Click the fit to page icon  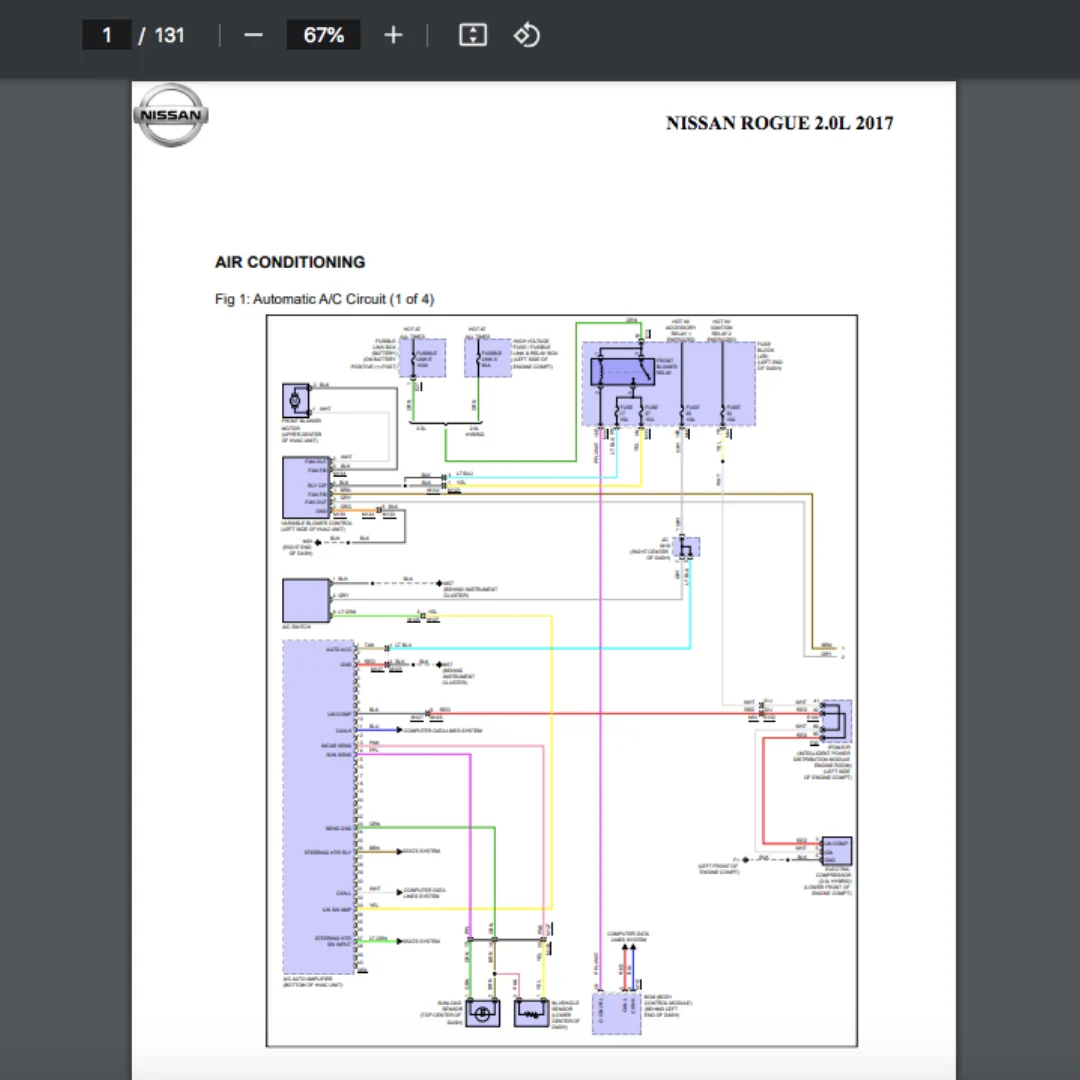[x=473, y=35]
